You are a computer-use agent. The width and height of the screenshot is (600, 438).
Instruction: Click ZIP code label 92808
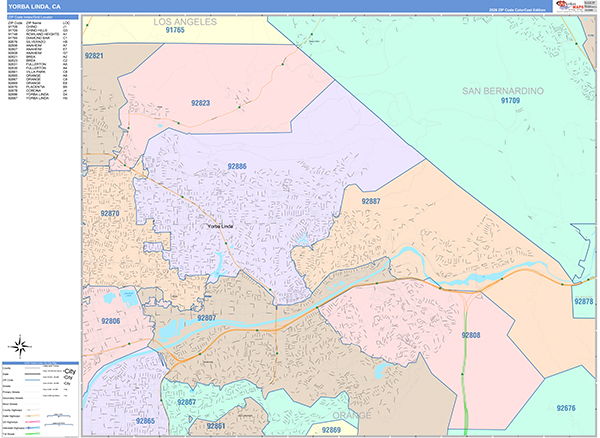click(x=471, y=335)
